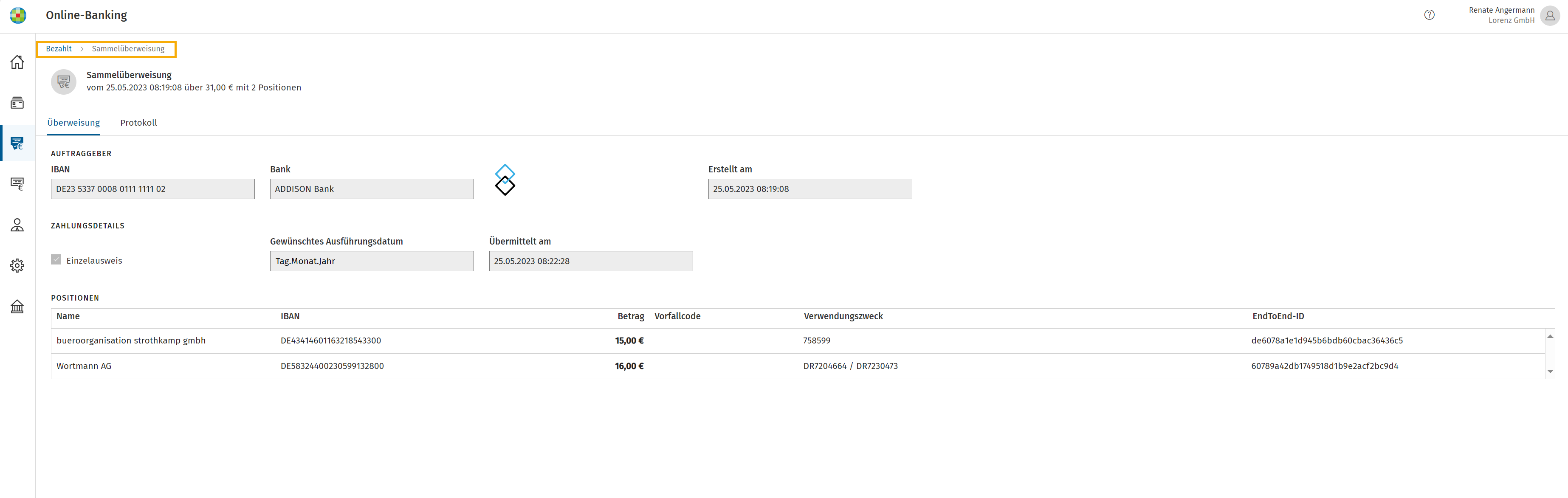Click the help question mark icon
This screenshot has width=1568, height=498.
coord(1429,15)
